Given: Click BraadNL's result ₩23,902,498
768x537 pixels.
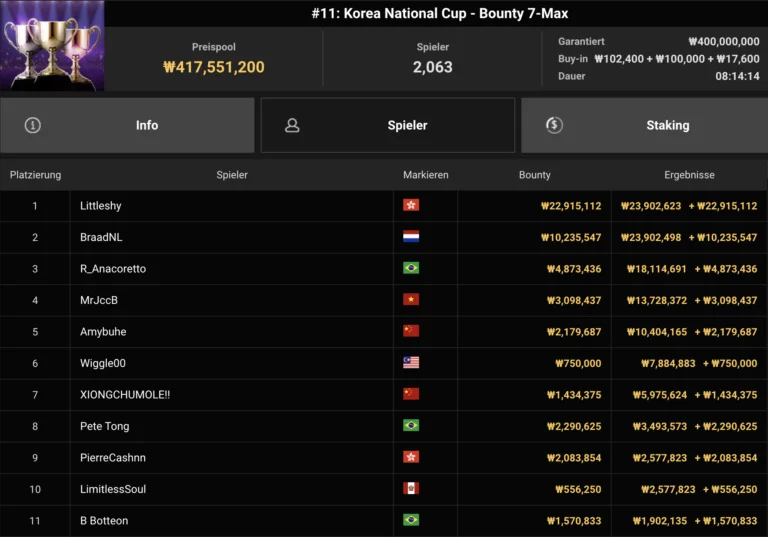Looking at the screenshot, I should tap(651, 237).
